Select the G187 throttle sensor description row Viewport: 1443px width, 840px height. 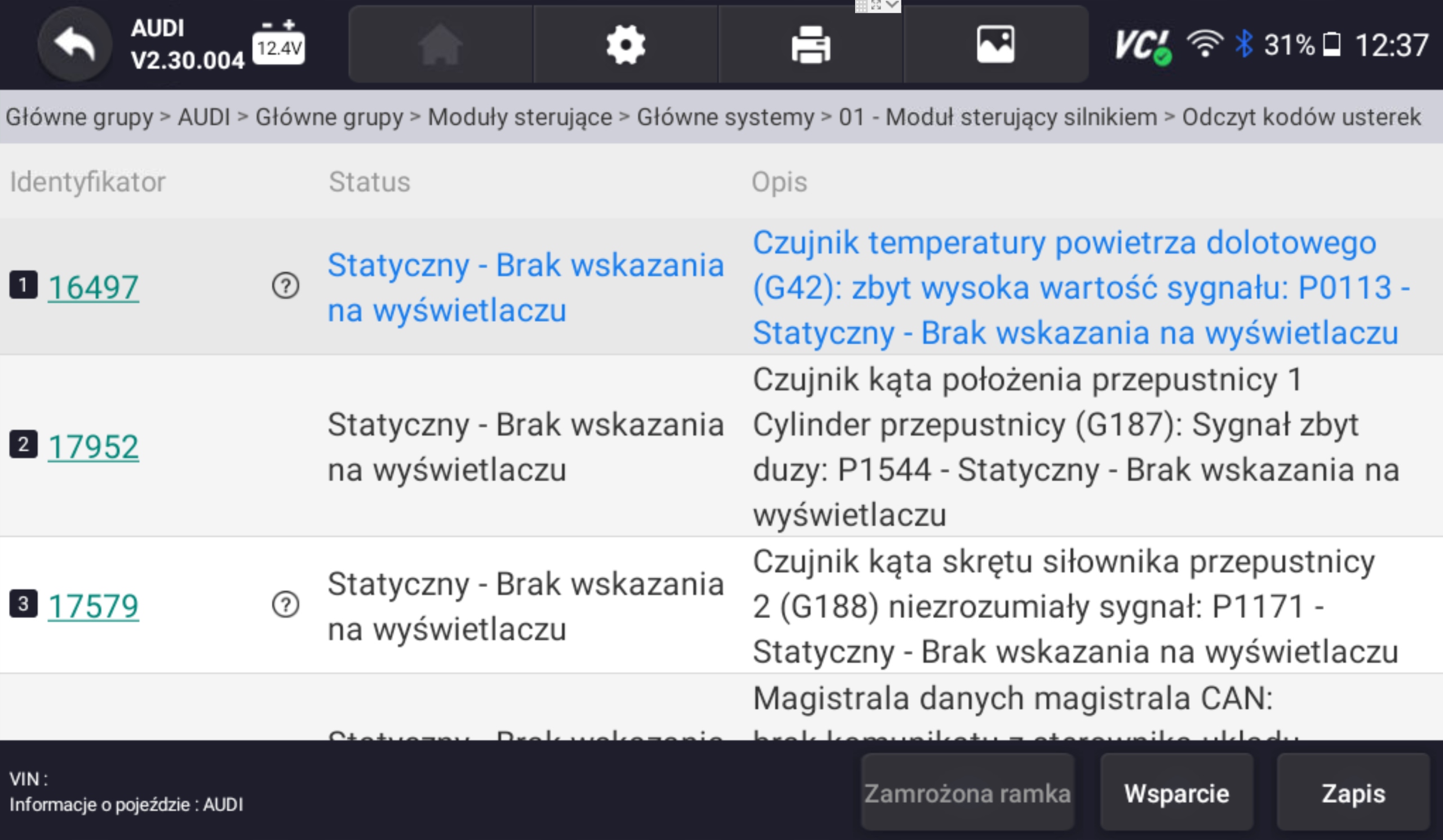(1075, 446)
